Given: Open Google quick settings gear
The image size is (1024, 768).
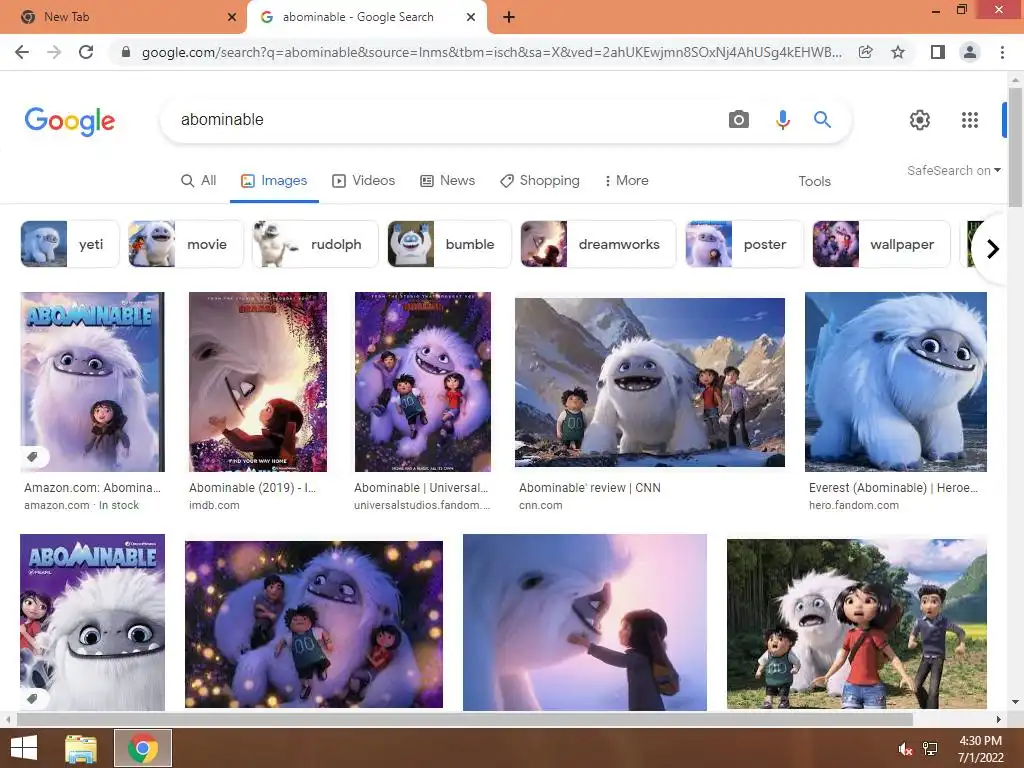Looking at the screenshot, I should tap(920, 120).
